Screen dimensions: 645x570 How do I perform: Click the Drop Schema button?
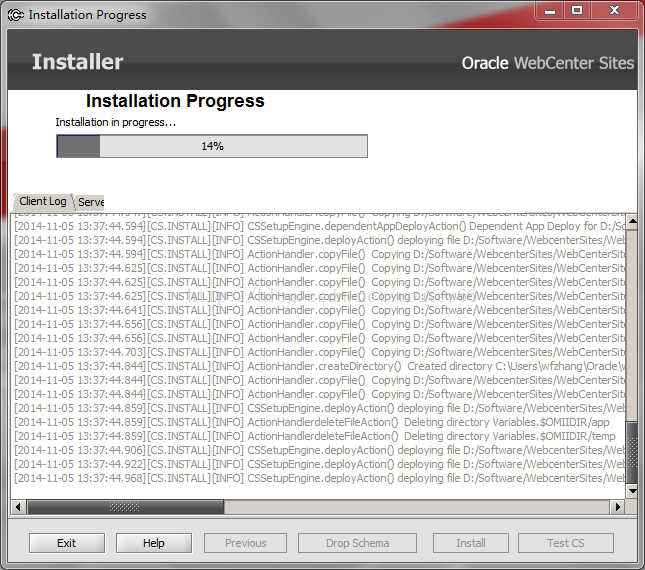pos(357,543)
